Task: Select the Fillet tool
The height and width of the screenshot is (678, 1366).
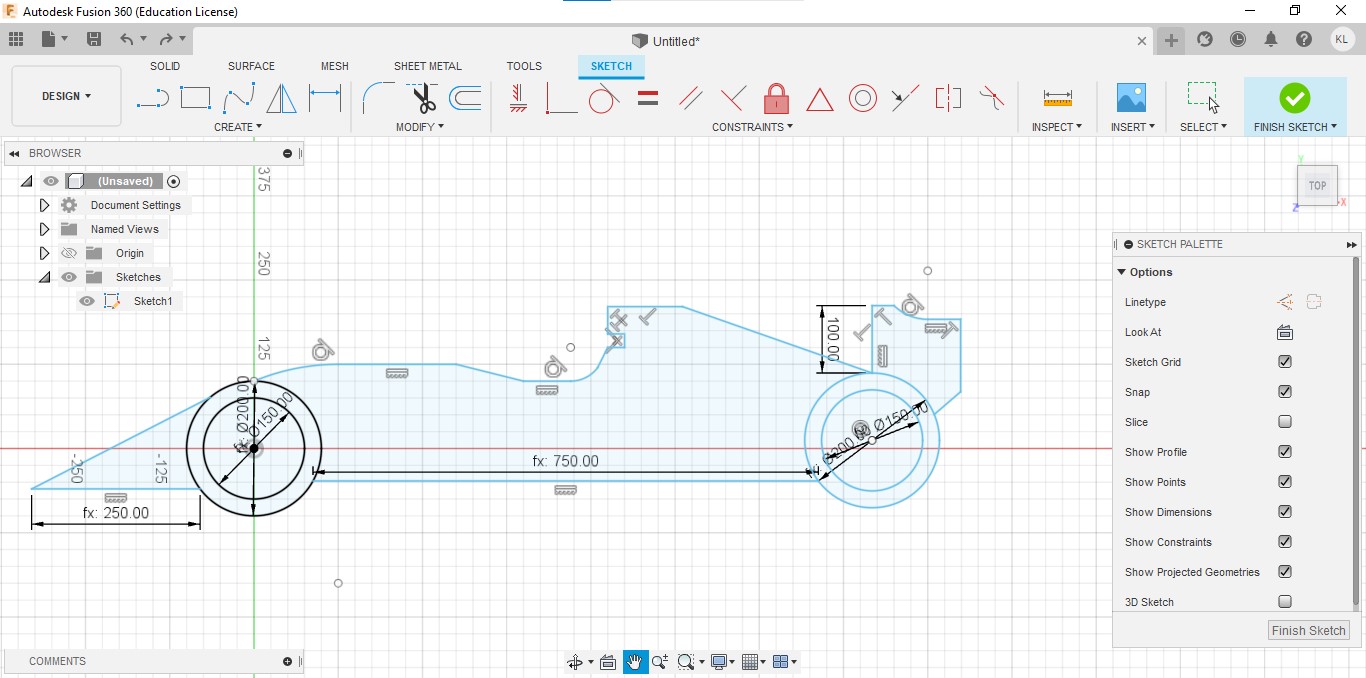Action: (x=378, y=98)
